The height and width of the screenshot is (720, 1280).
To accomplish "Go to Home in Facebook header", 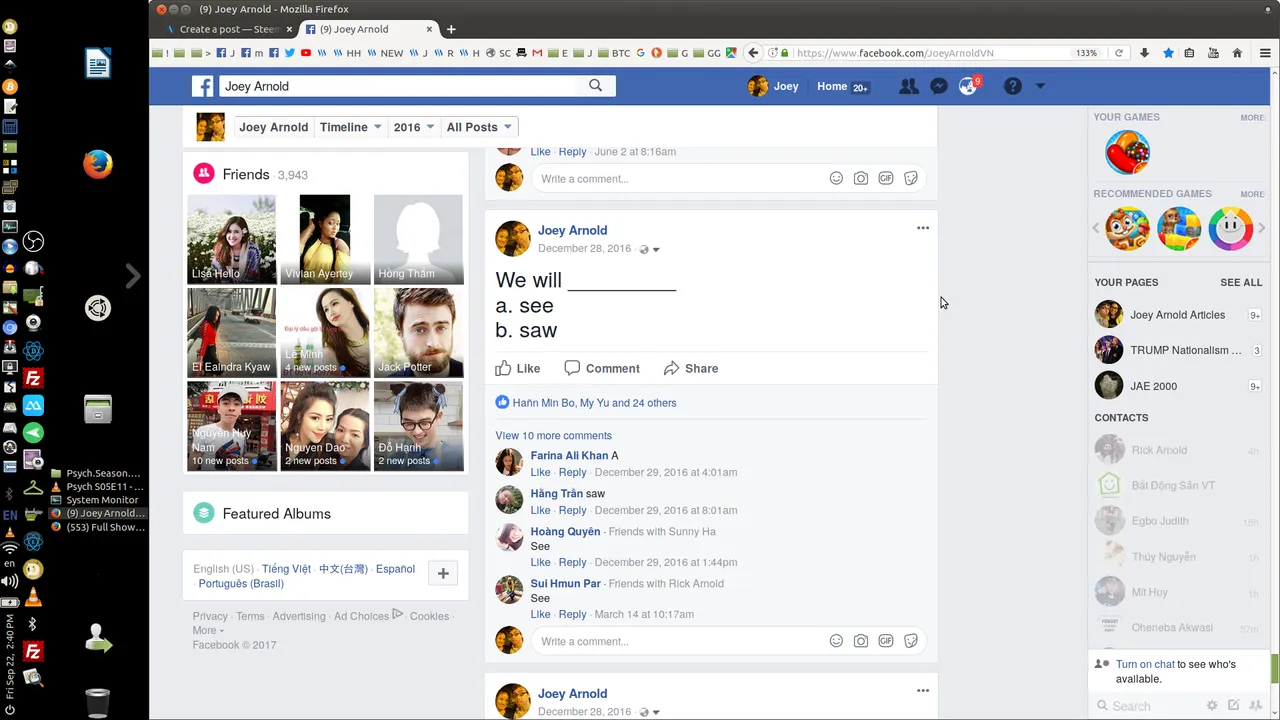I will [x=832, y=87].
